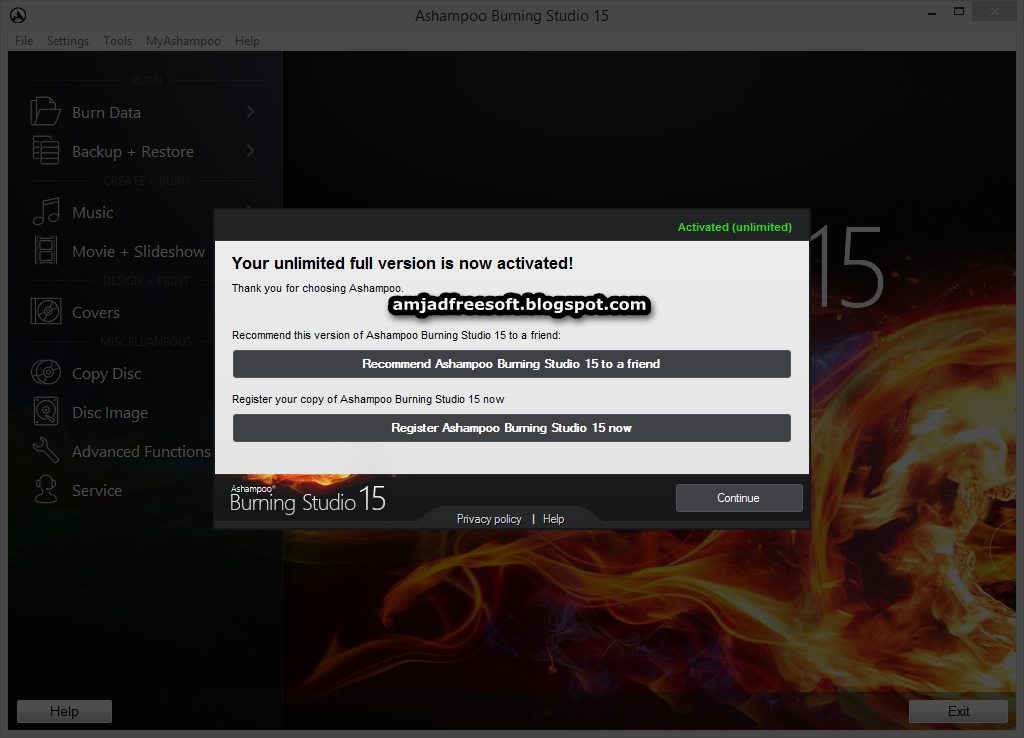Expand the Backup + Restore submenu arrow
The image size is (1024, 738).
coord(250,151)
